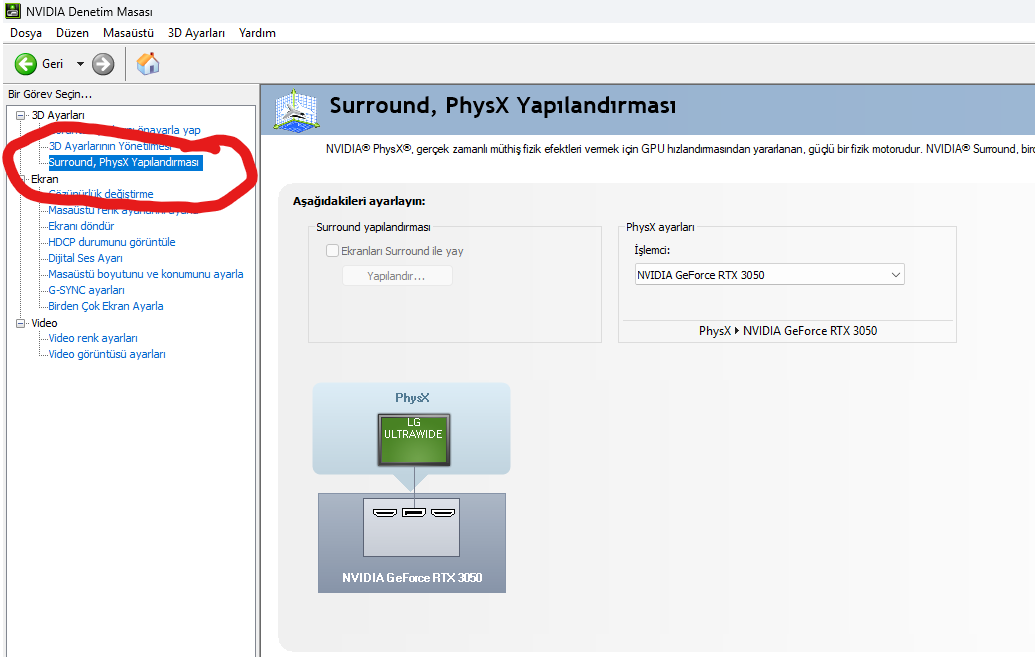Open Video görüntüsü ayarları link
This screenshot has height=657, width=1035.
pyautogui.click(x=107, y=355)
